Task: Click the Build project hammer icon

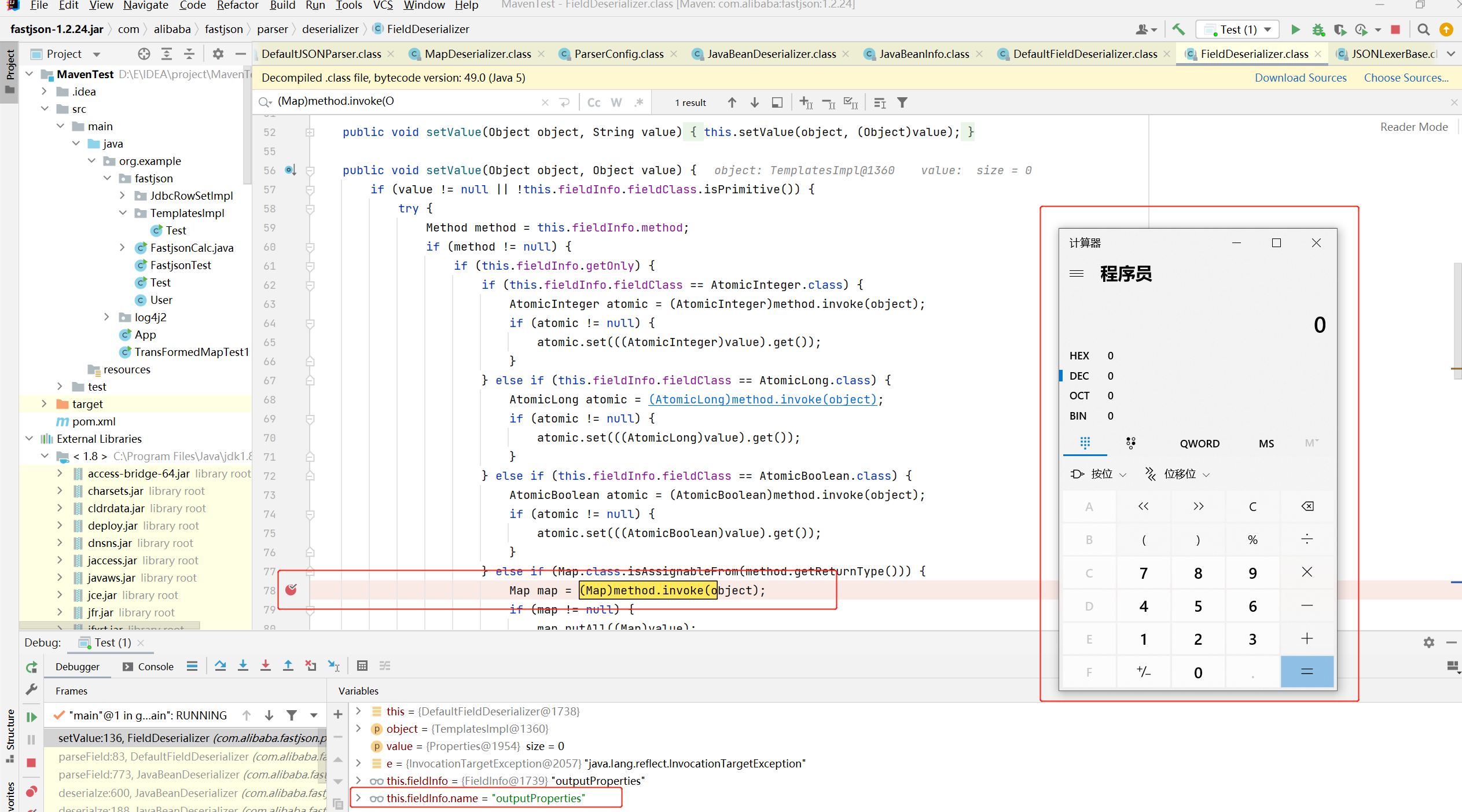Action: (x=1178, y=29)
